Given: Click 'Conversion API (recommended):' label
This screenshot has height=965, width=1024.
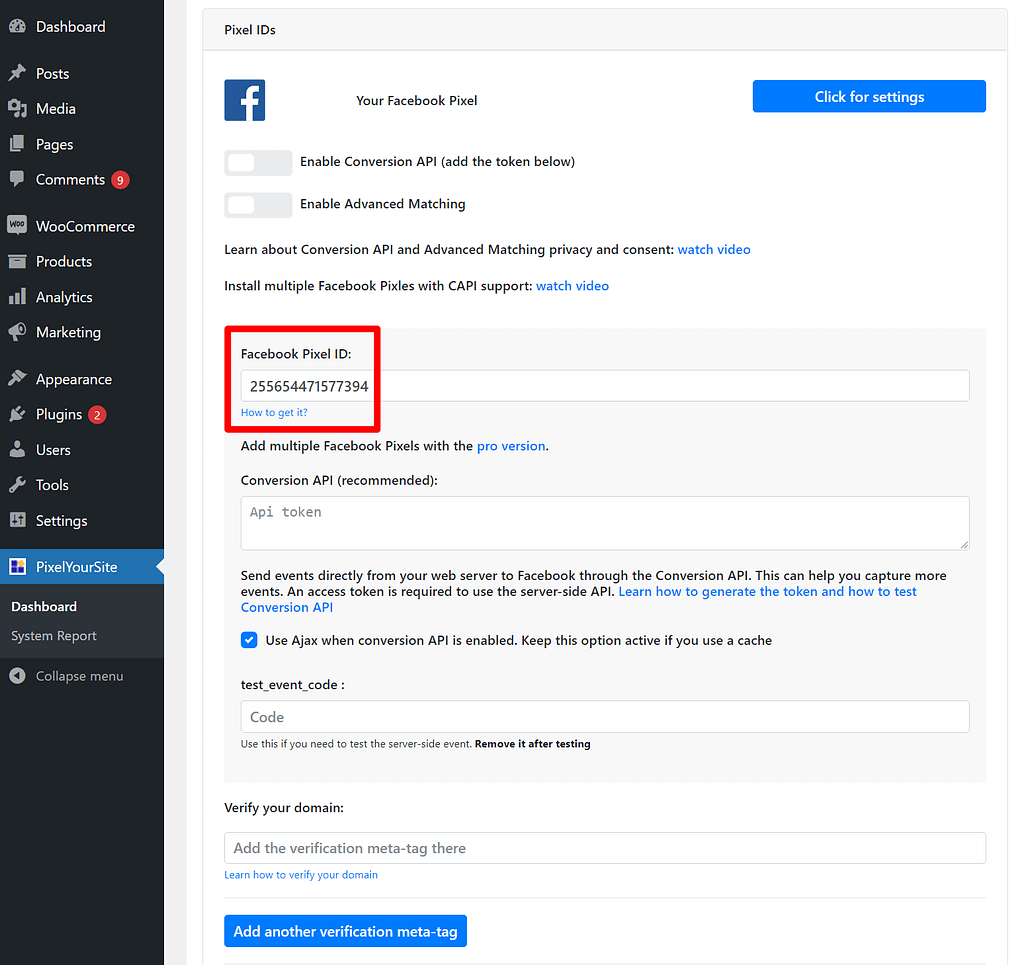Looking at the screenshot, I should [339, 481].
